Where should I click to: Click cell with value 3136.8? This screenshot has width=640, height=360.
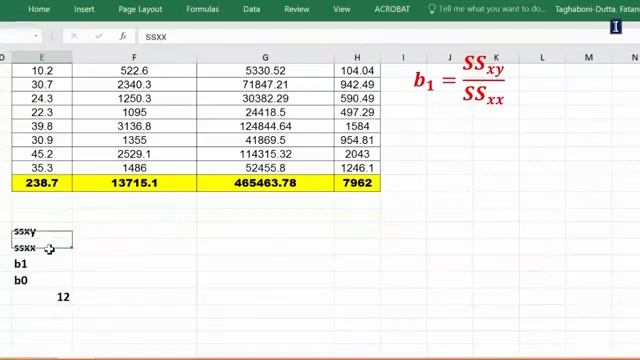(x=134, y=126)
